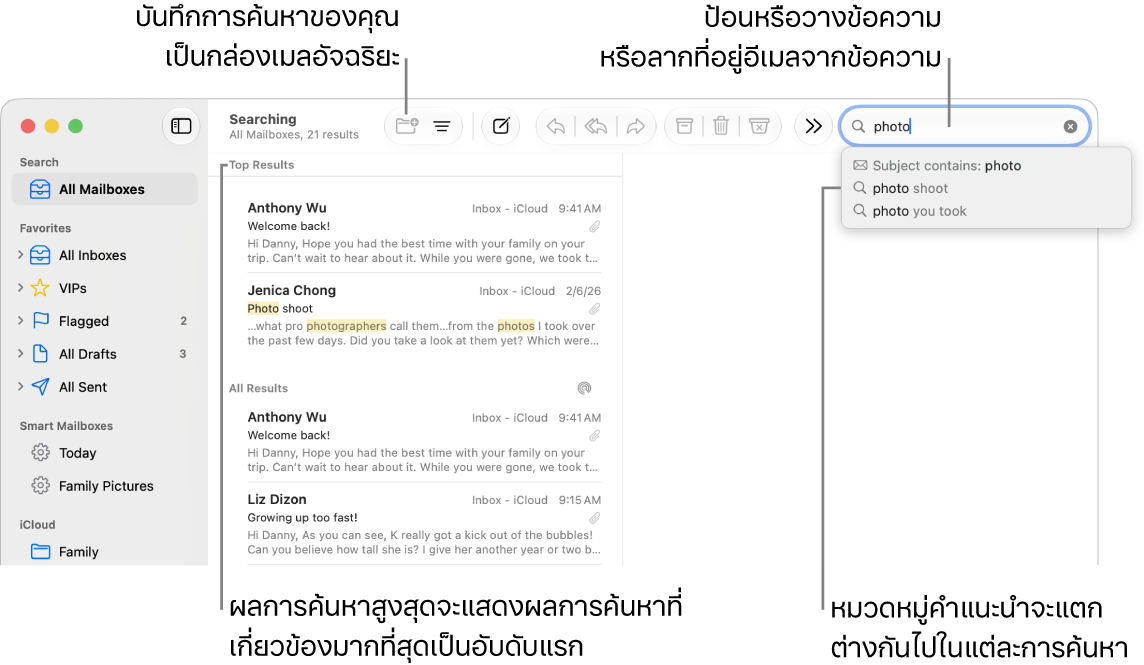
Task: Save search as Smart Mailbox icon
Action: click(406, 126)
